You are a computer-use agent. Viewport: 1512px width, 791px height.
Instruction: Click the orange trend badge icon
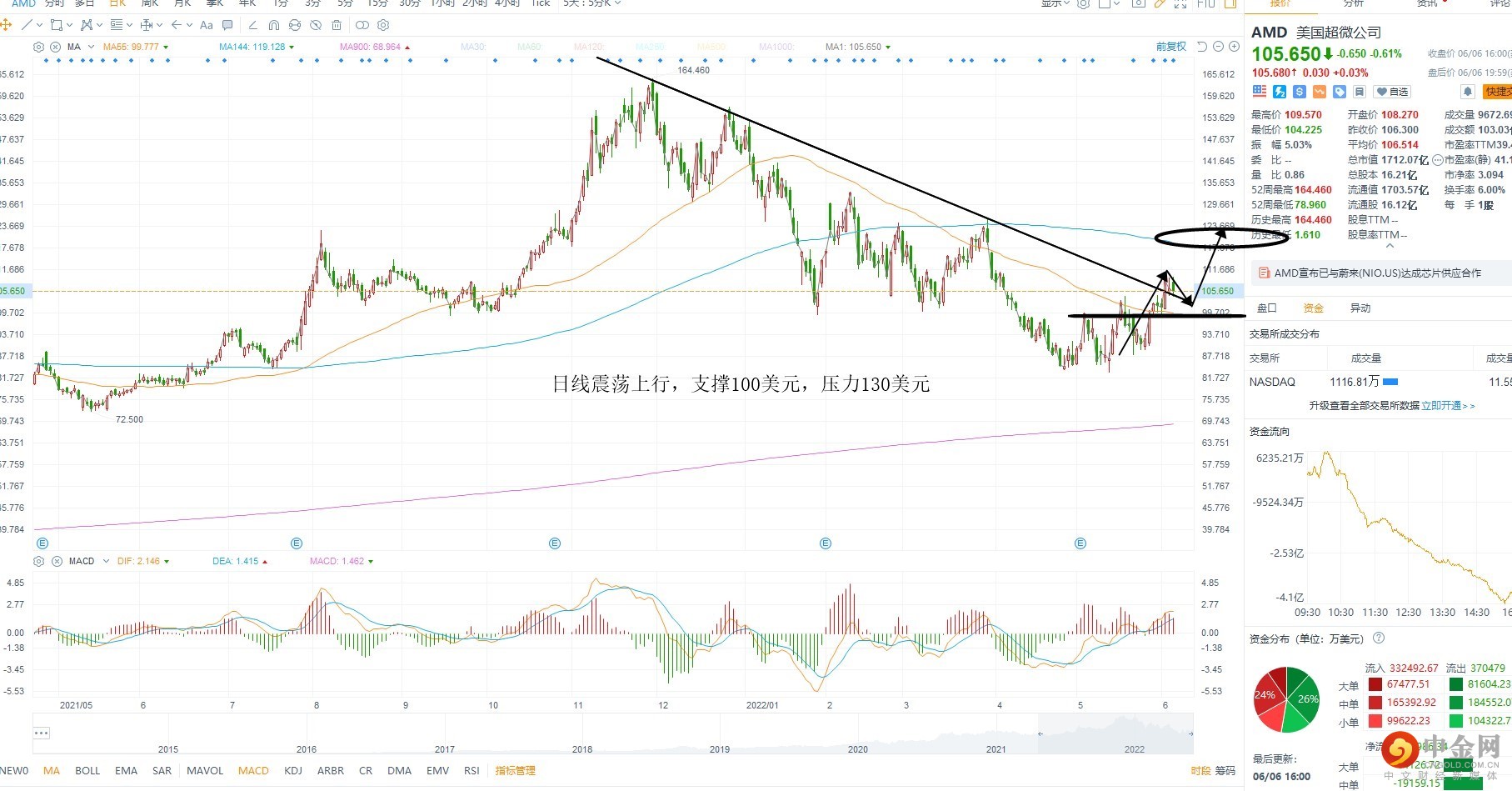[1320, 92]
